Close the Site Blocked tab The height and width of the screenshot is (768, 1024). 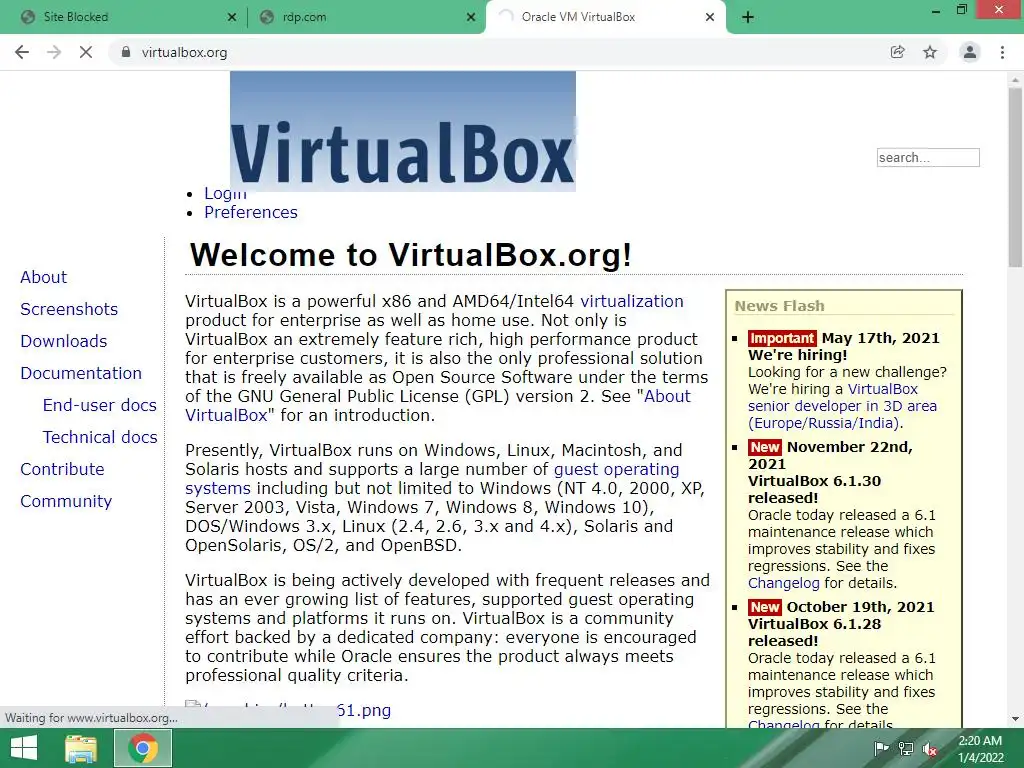232,17
